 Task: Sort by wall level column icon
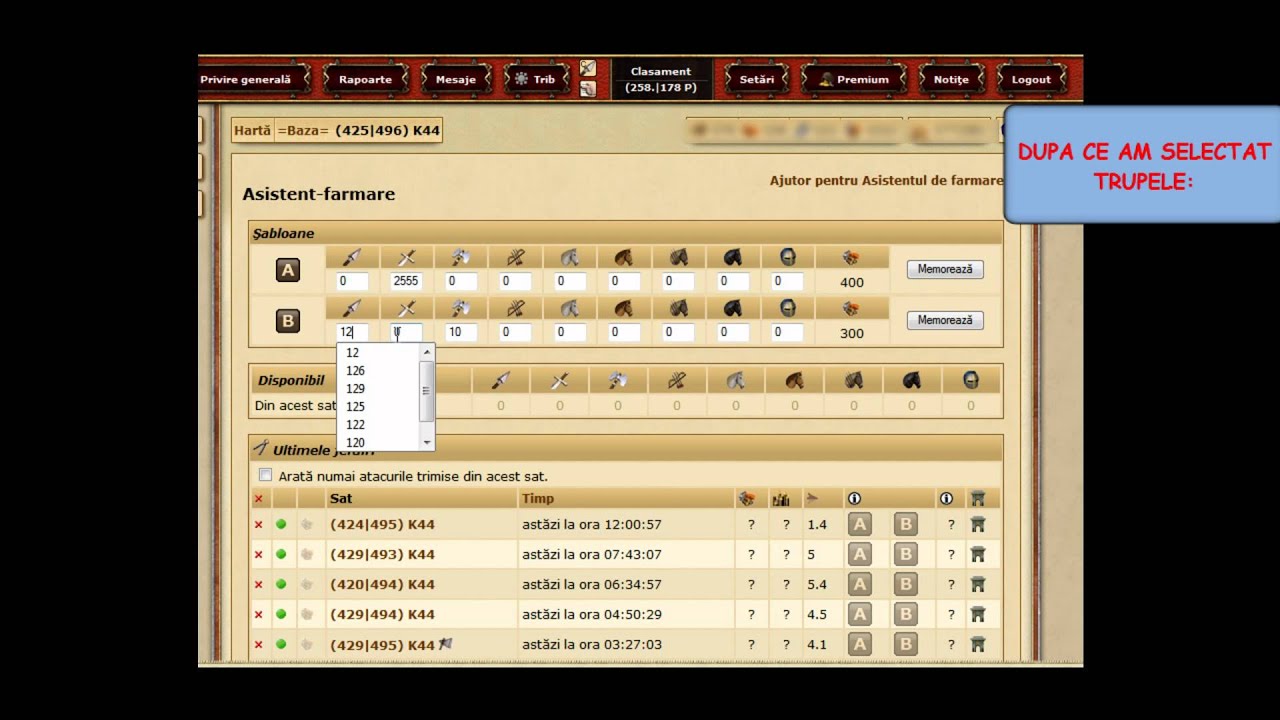[x=781, y=498]
